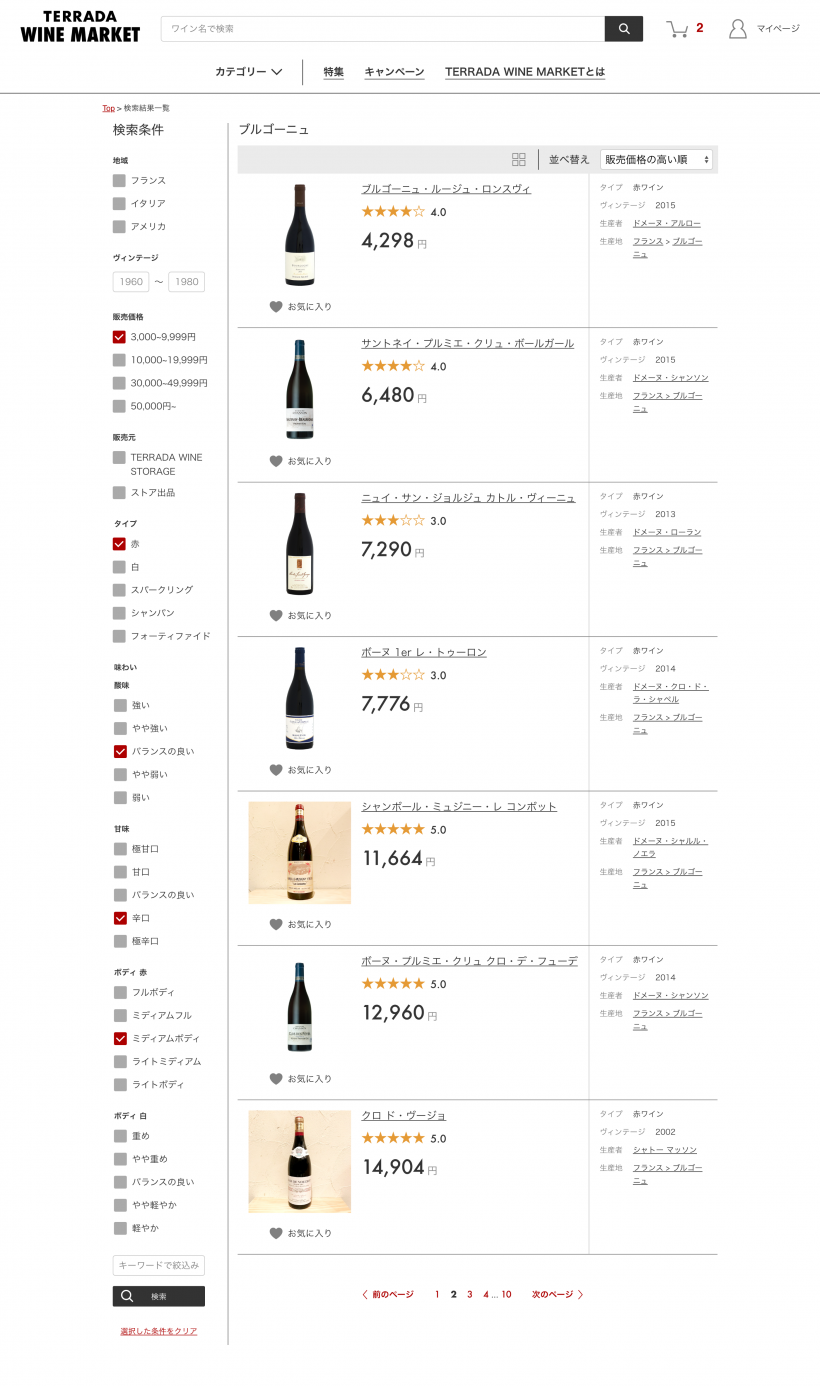The image size is (820, 1386).
Task: Expand the カテゴリー menu
Action: tap(249, 72)
